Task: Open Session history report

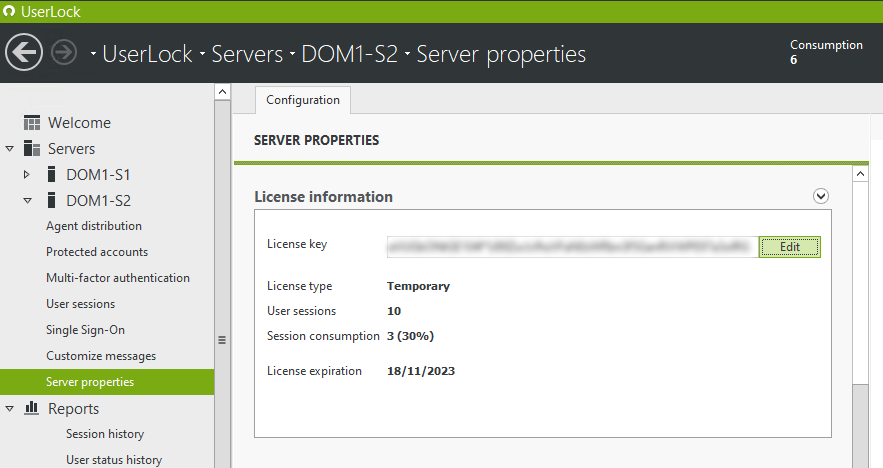Action: 105,434
